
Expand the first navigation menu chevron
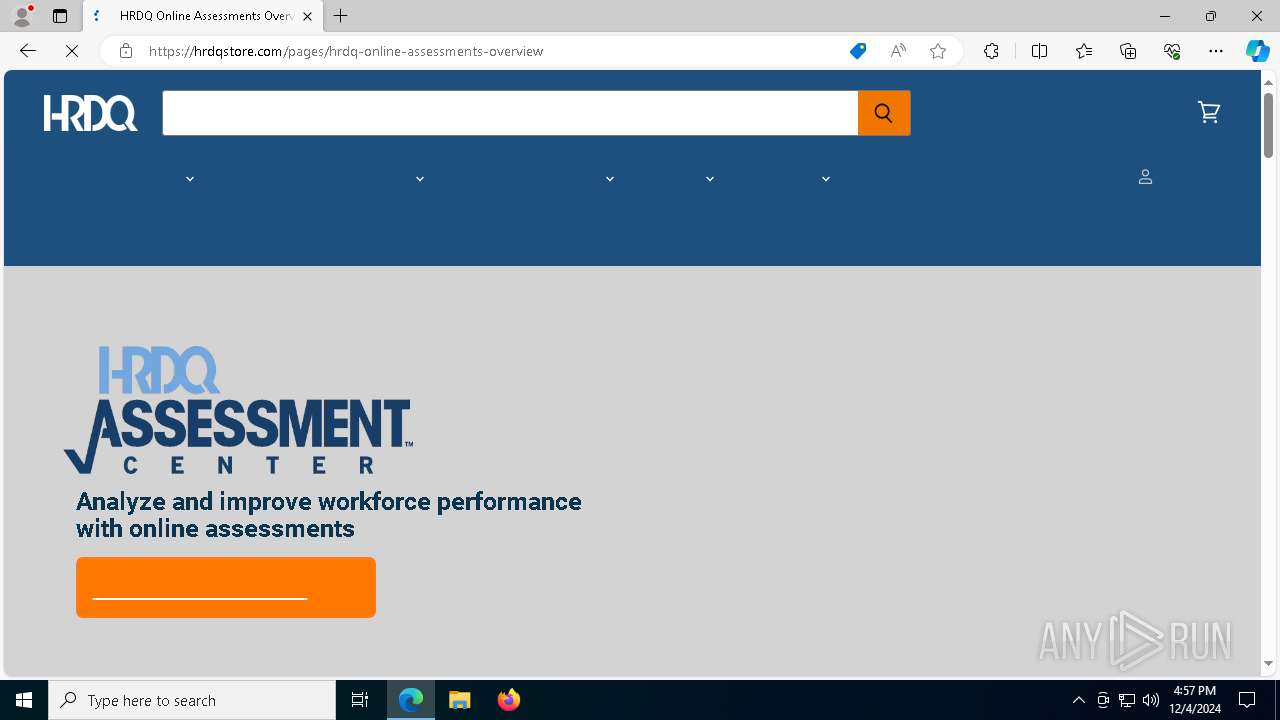point(190,179)
